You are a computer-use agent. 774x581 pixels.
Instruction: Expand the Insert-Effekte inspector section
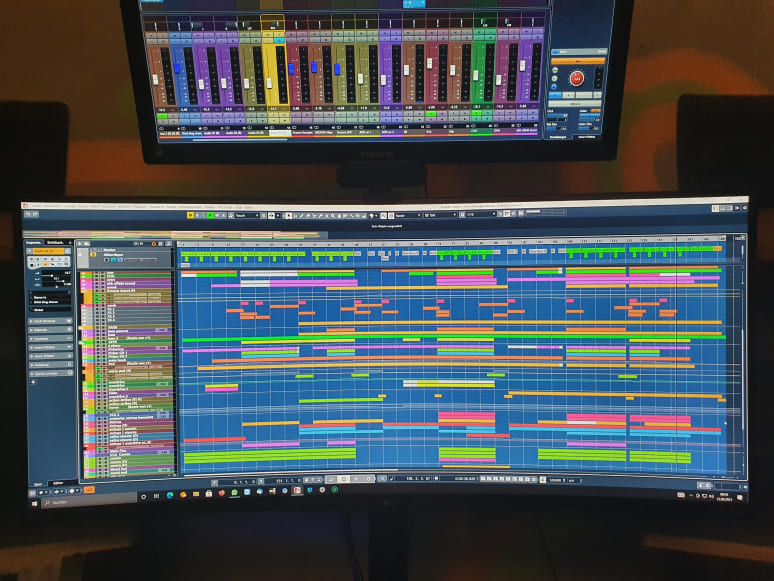click(51, 348)
